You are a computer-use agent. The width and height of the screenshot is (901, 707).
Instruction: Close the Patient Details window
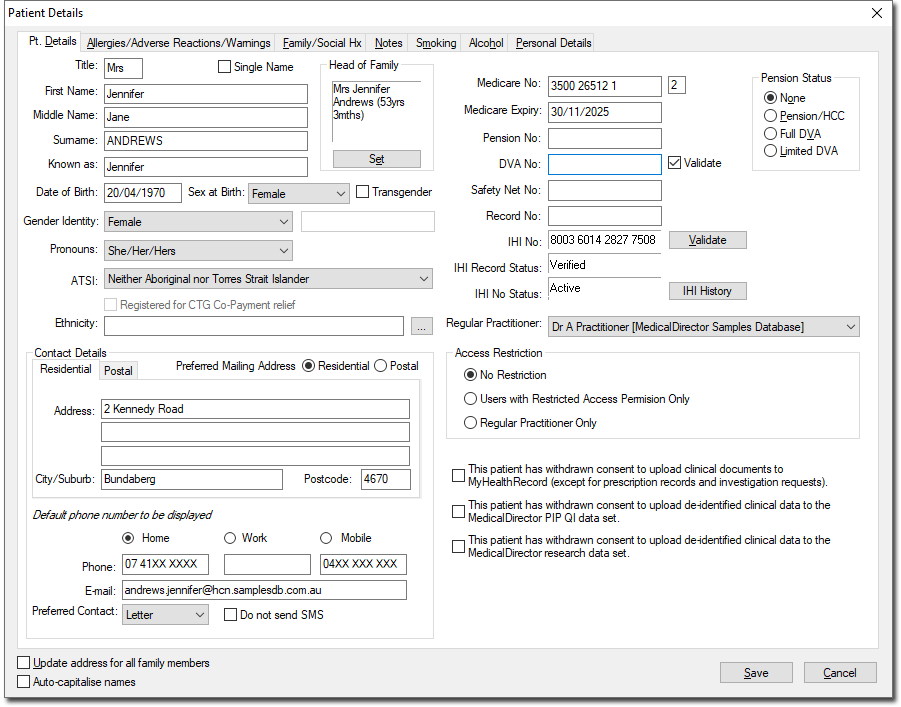pyautogui.click(x=876, y=13)
